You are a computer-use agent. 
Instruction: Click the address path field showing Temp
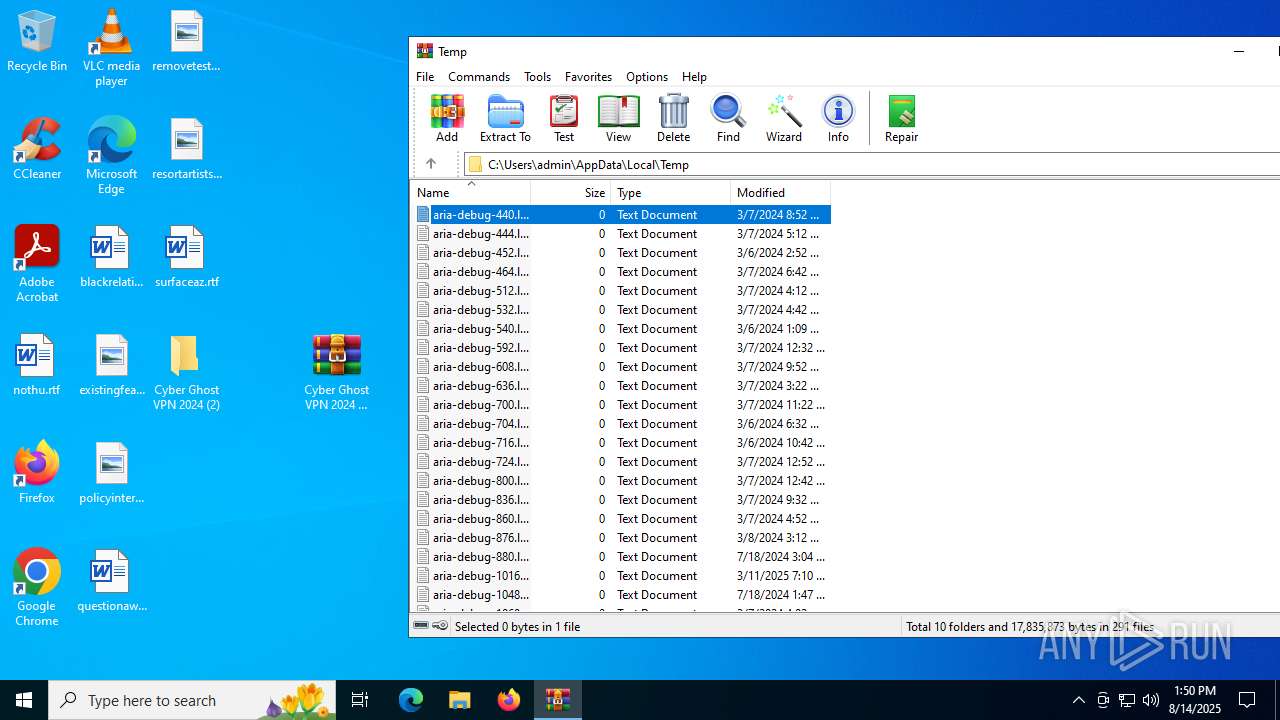pyautogui.click(x=870, y=164)
